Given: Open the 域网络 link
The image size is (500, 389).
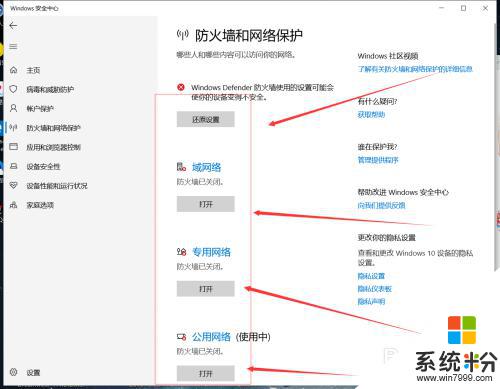Looking at the screenshot, I should [x=206, y=167].
